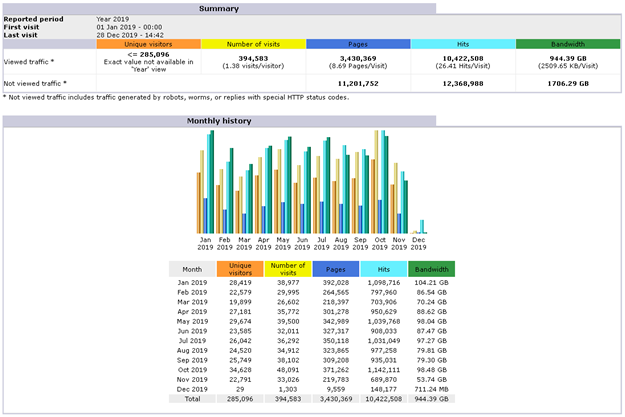Click the 944.39 GB bandwidth value in Summary
The width and height of the screenshot is (625, 417).
pyautogui.click(x=568, y=58)
